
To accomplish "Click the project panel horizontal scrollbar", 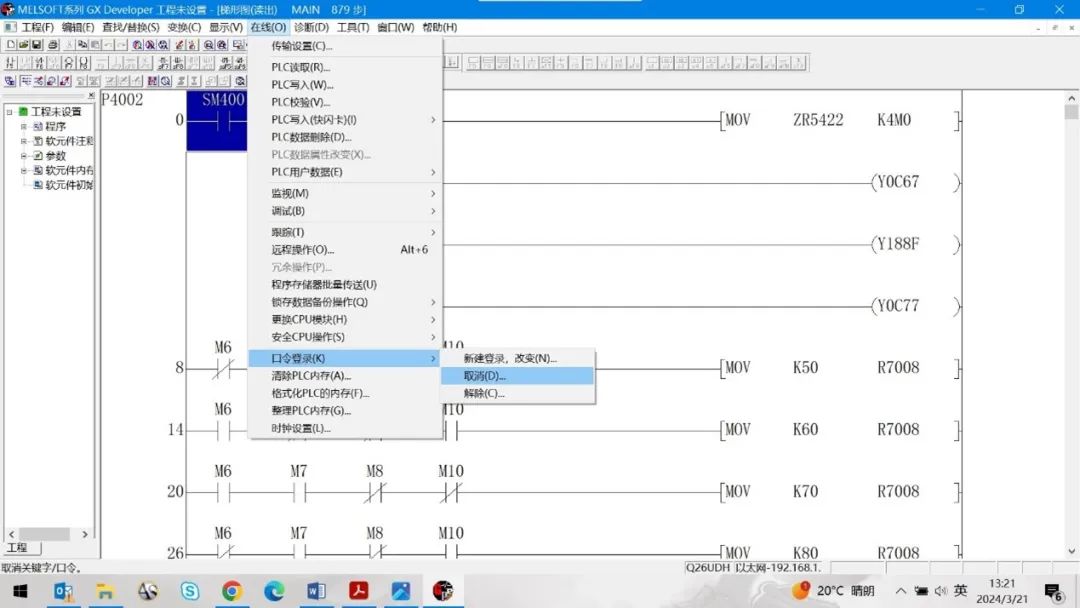I will 45,534.
